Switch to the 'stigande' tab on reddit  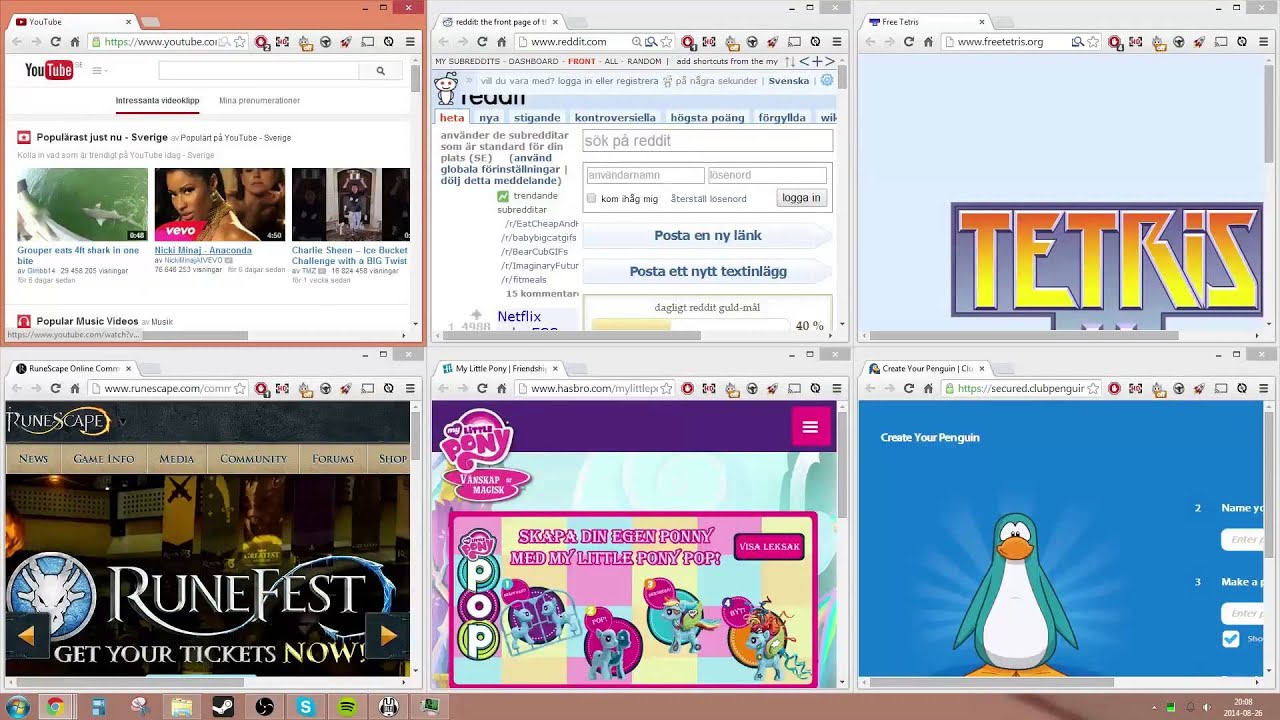point(537,118)
